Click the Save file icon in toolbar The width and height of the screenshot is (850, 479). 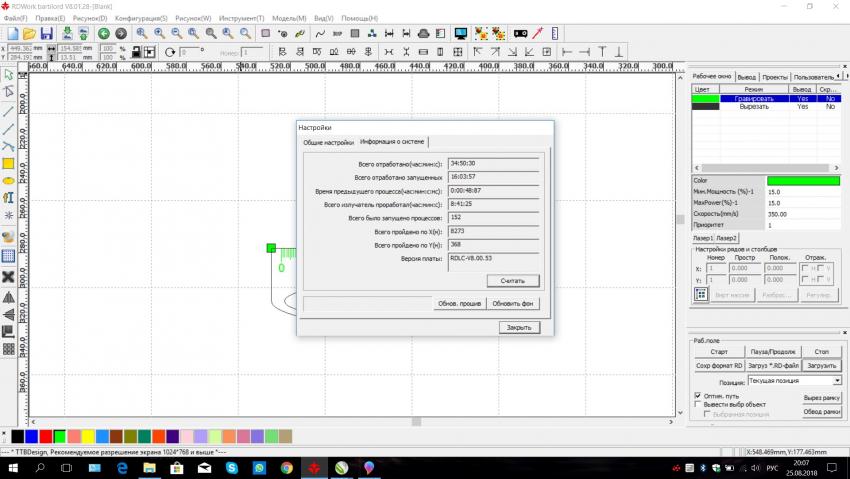point(47,34)
